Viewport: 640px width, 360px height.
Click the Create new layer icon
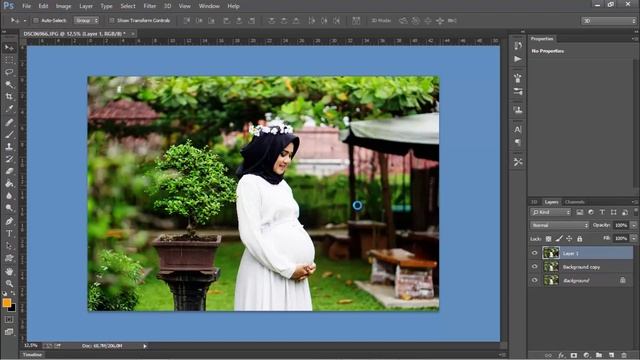tap(611, 356)
